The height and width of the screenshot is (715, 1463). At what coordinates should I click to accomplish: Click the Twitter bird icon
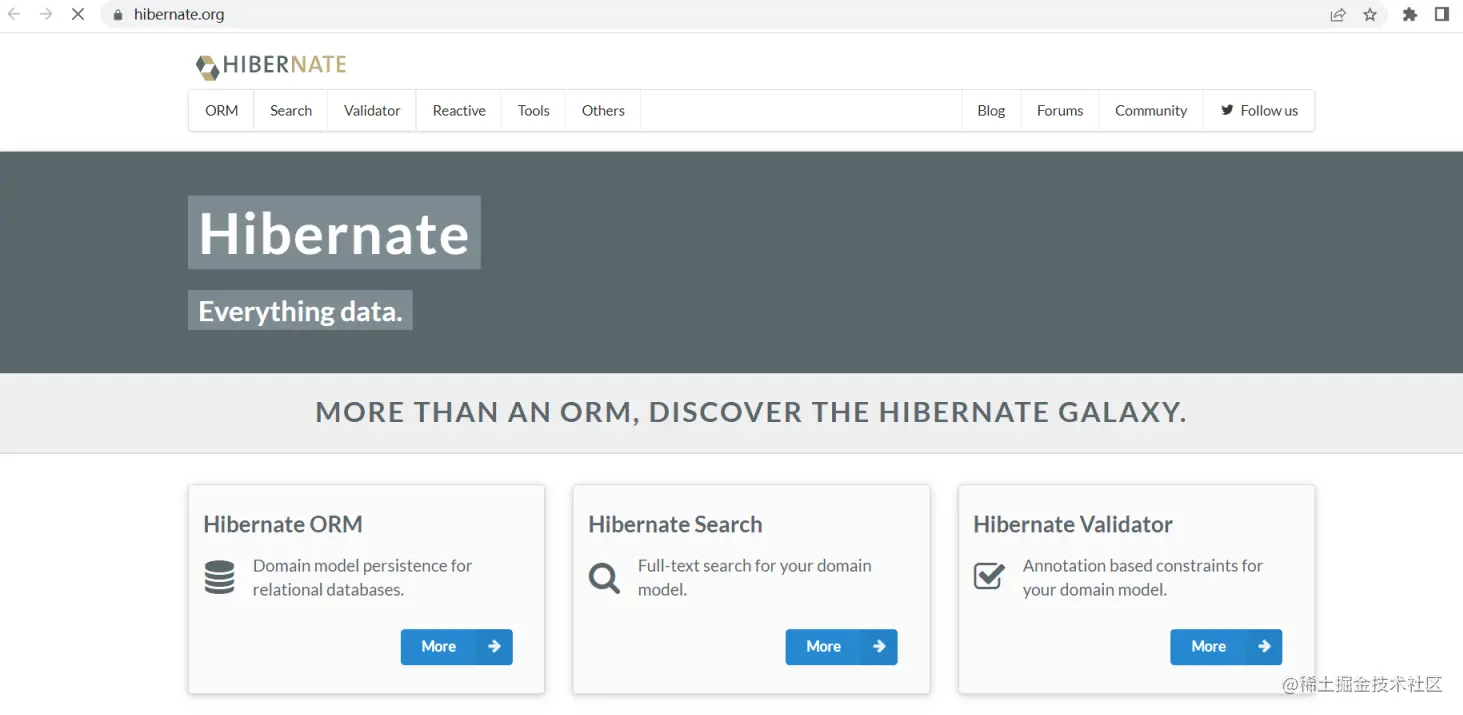tap(1227, 110)
